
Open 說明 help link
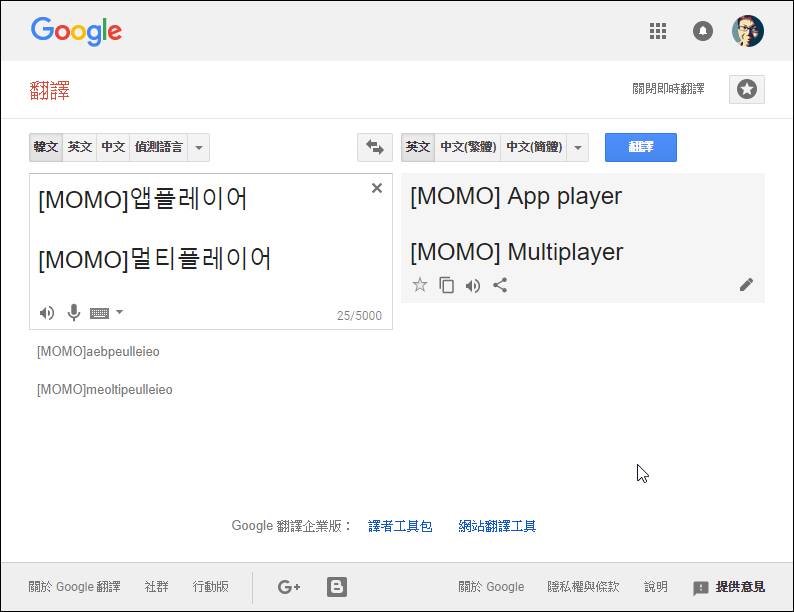(656, 587)
